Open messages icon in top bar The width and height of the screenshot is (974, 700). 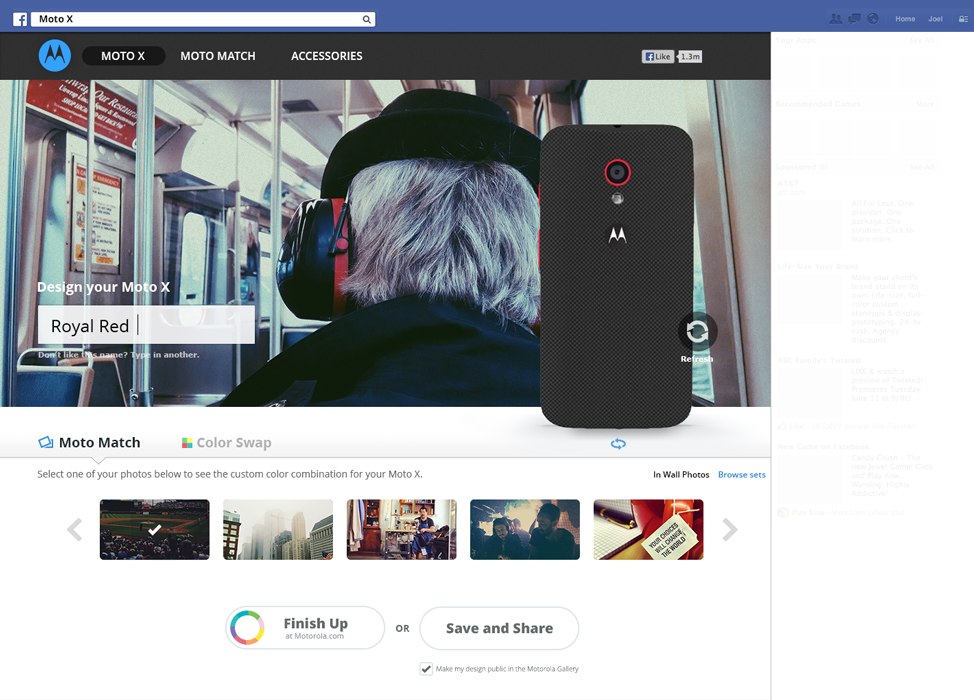855,19
